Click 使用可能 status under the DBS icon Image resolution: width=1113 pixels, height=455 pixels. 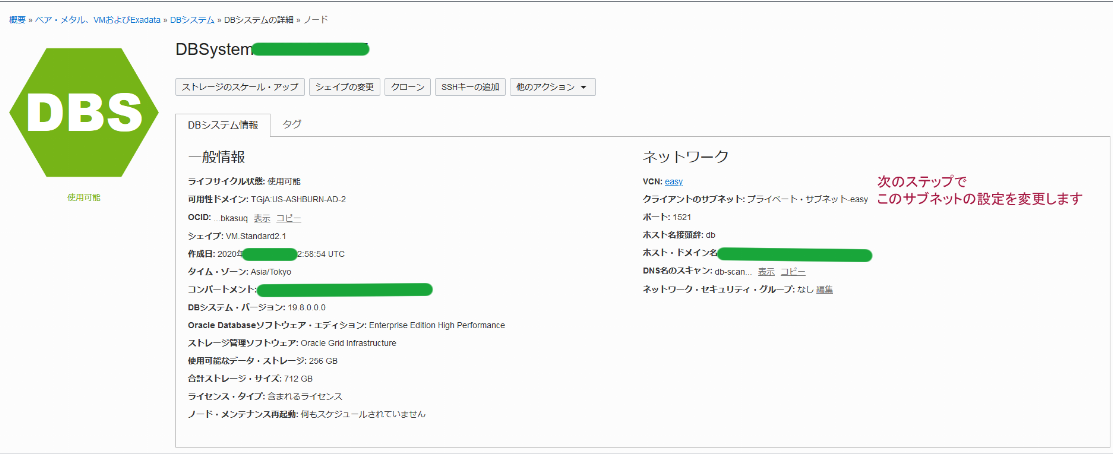coord(84,197)
